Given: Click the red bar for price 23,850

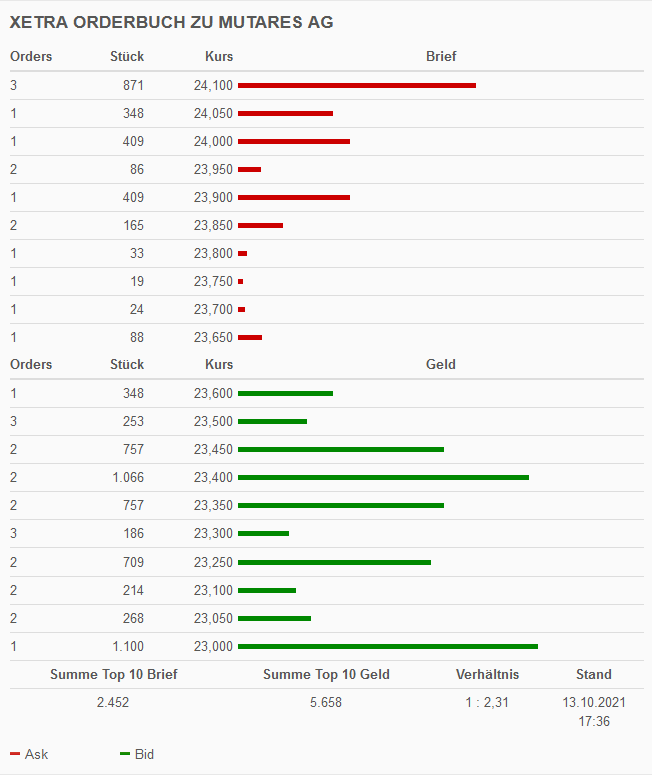Looking at the screenshot, I should [x=260, y=226].
